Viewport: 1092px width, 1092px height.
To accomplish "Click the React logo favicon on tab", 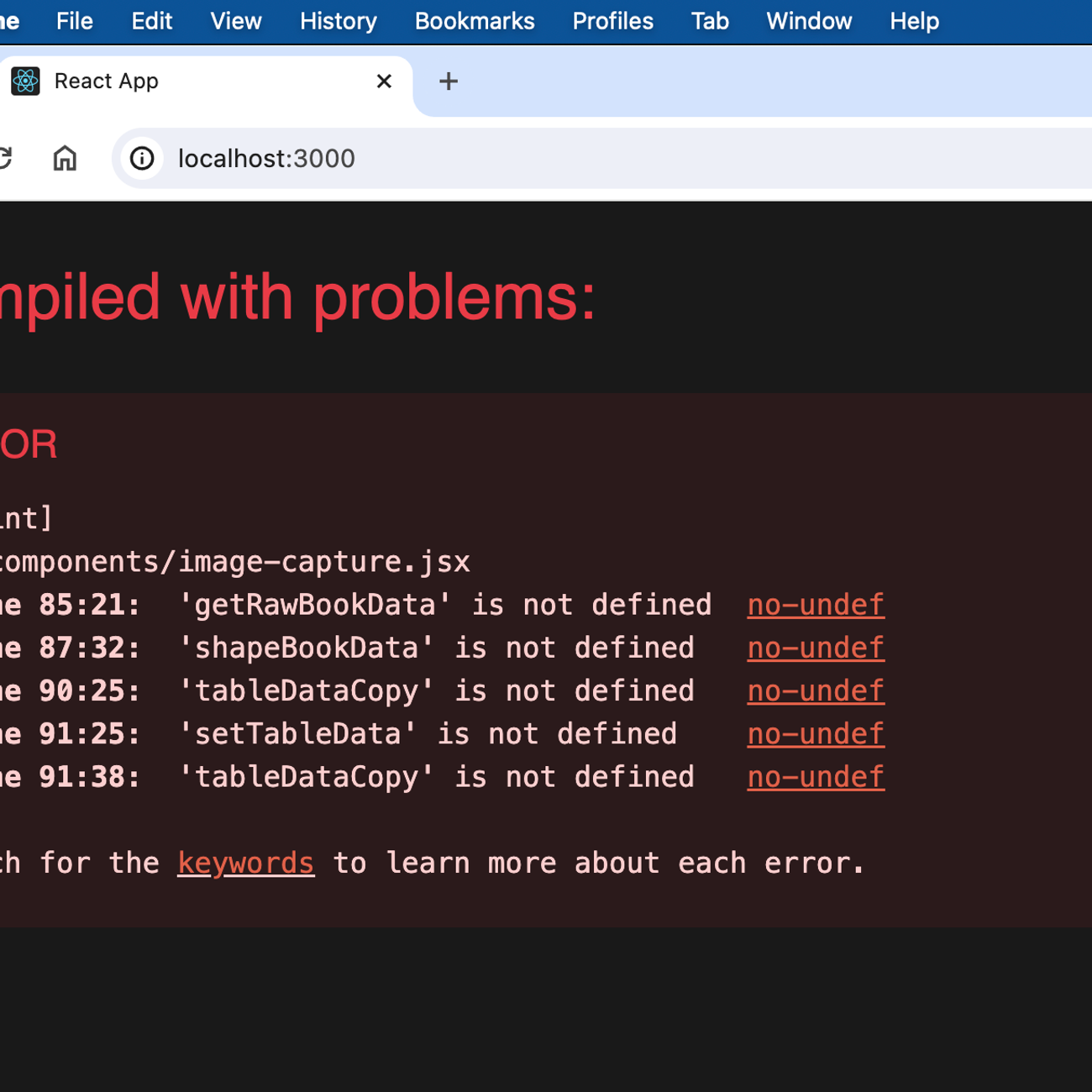I will pos(25,81).
